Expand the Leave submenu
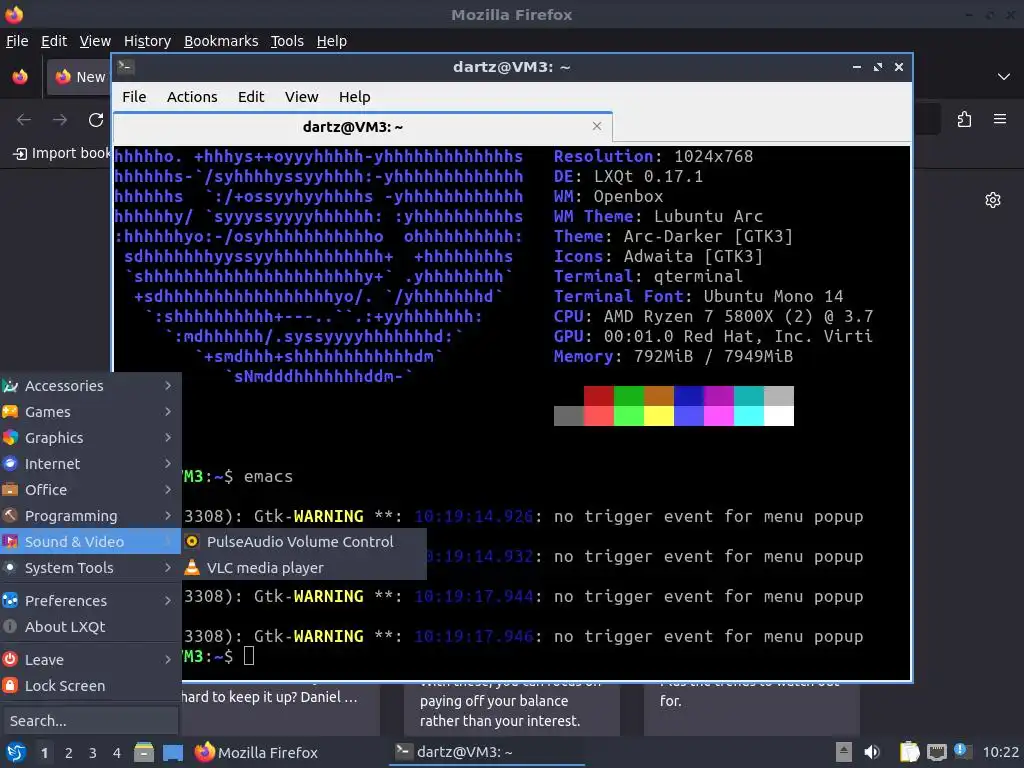1024x768 pixels. pyautogui.click(x=91, y=660)
